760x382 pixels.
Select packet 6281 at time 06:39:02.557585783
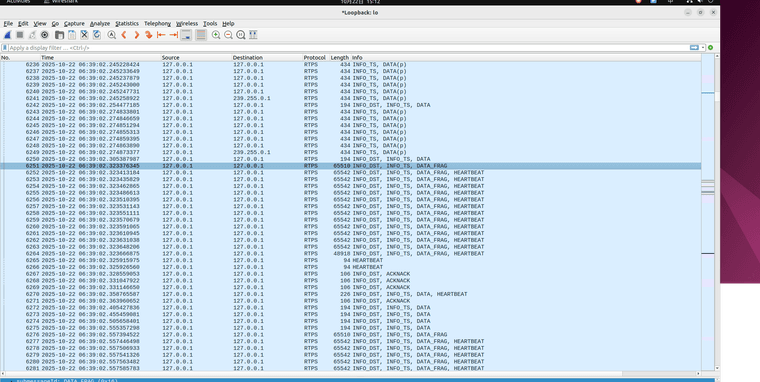click(350, 368)
